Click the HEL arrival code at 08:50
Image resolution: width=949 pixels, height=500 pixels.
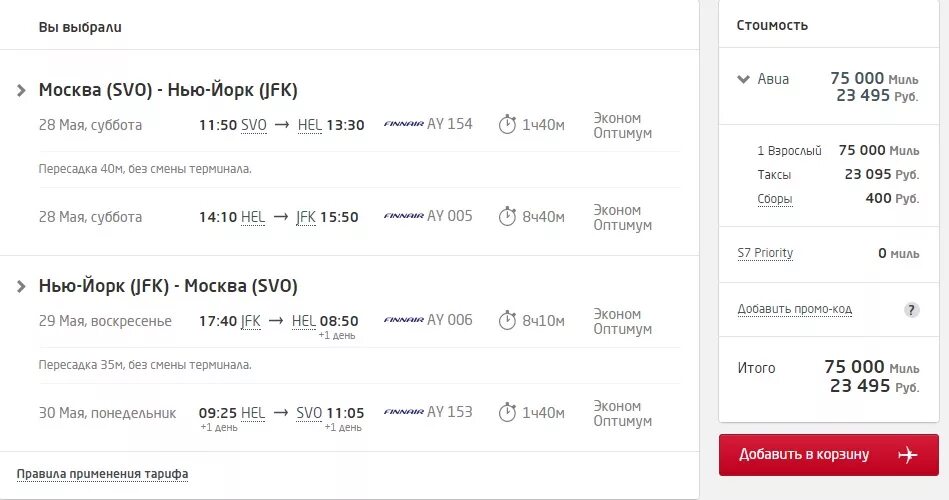(304, 321)
